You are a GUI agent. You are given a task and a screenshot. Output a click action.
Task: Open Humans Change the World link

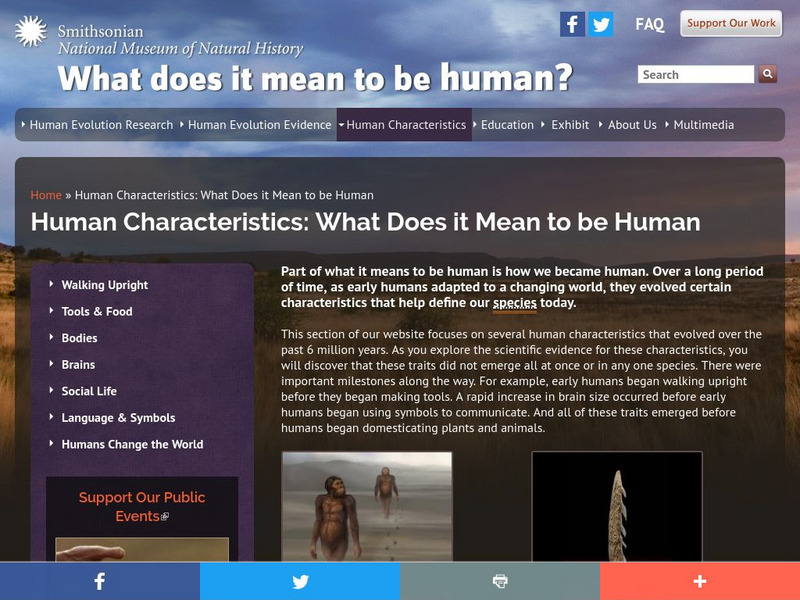(132, 444)
